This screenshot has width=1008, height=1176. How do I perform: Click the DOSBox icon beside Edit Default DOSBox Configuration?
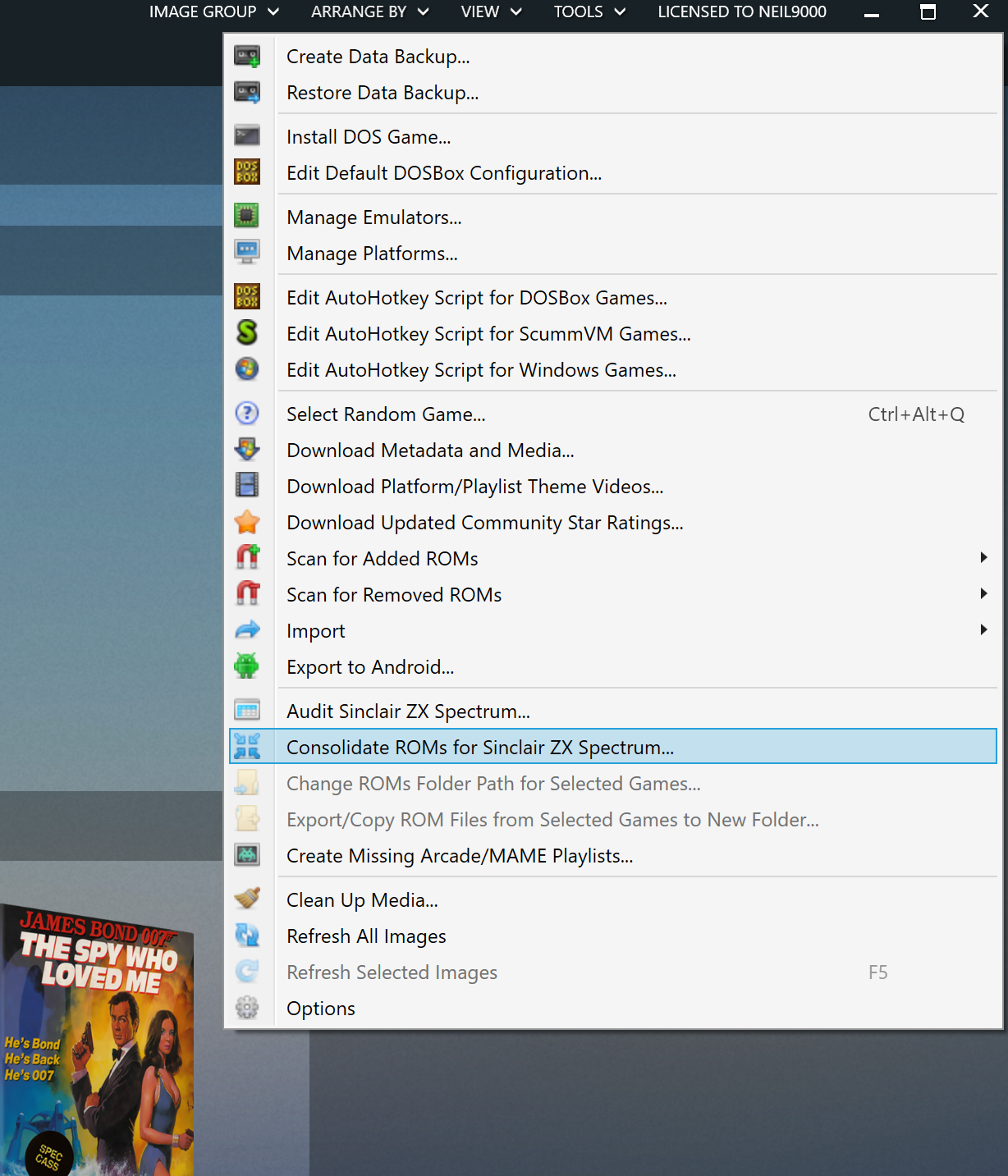click(247, 172)
